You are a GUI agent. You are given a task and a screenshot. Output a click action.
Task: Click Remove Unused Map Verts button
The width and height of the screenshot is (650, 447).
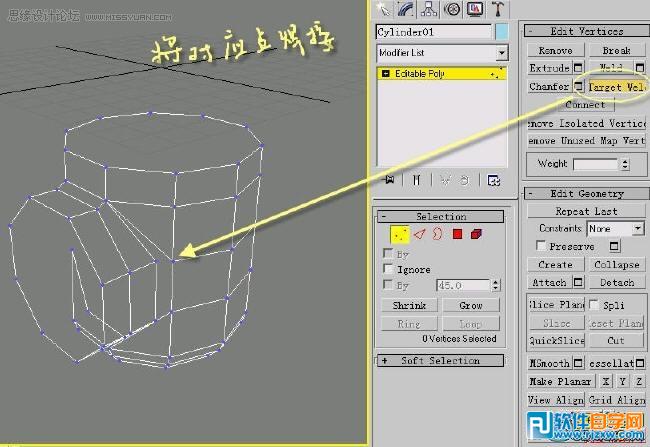click(x=586, y=141)
